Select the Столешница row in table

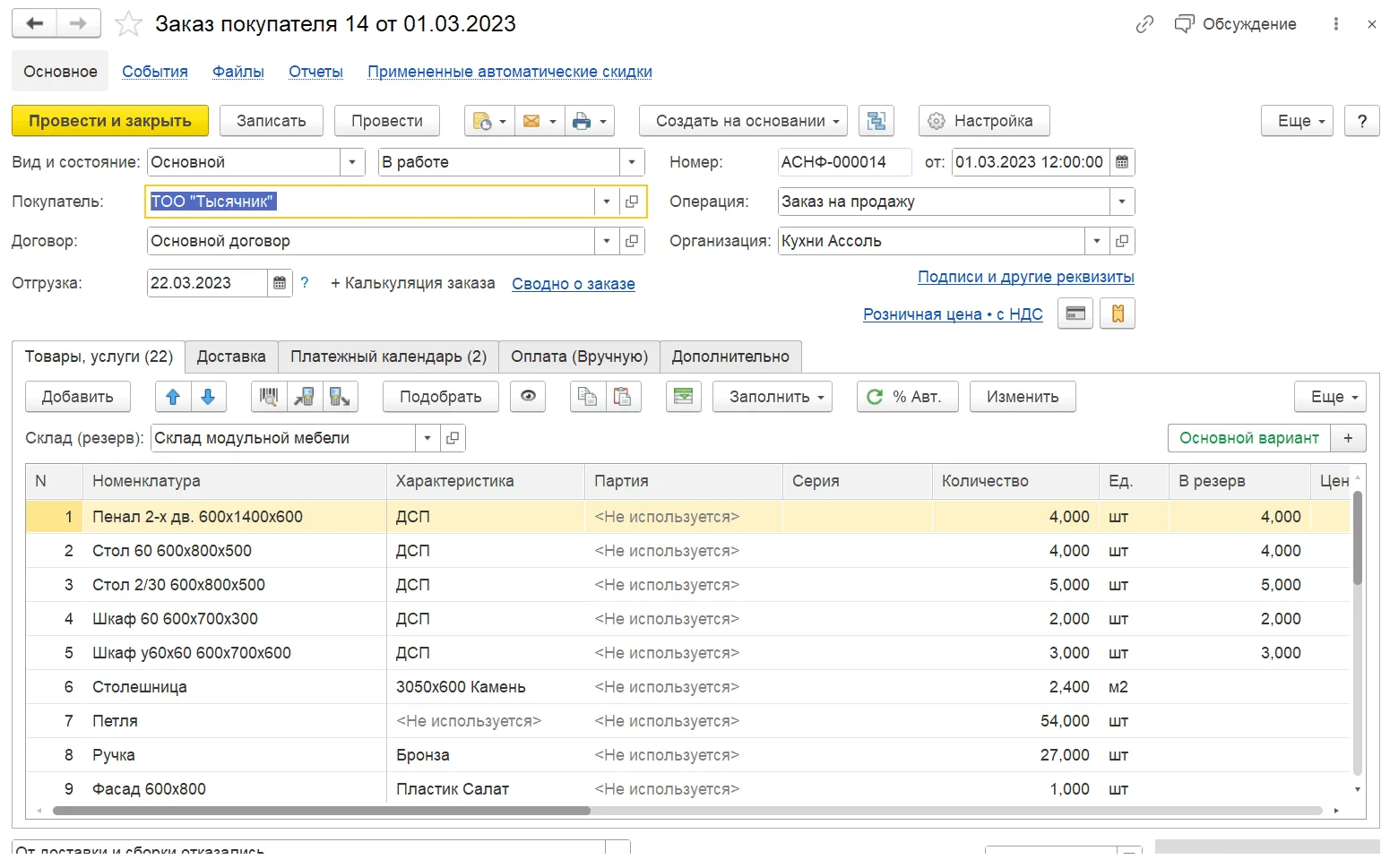click(687, 687)
